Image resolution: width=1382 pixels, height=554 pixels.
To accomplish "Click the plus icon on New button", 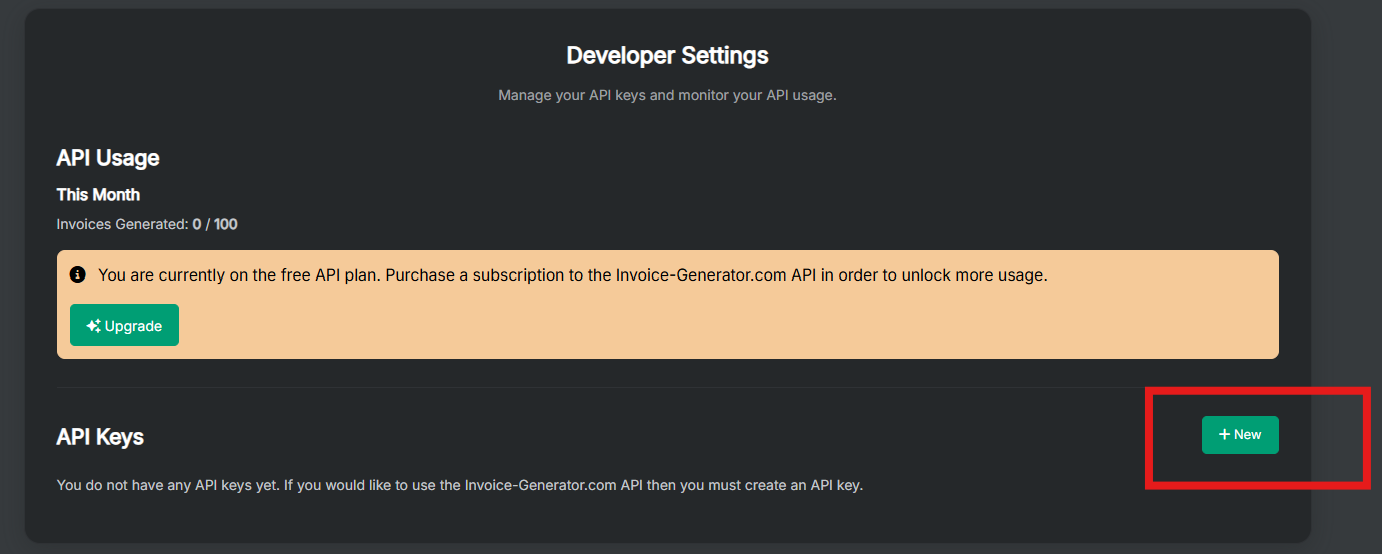I will (x=1224, y=435).
